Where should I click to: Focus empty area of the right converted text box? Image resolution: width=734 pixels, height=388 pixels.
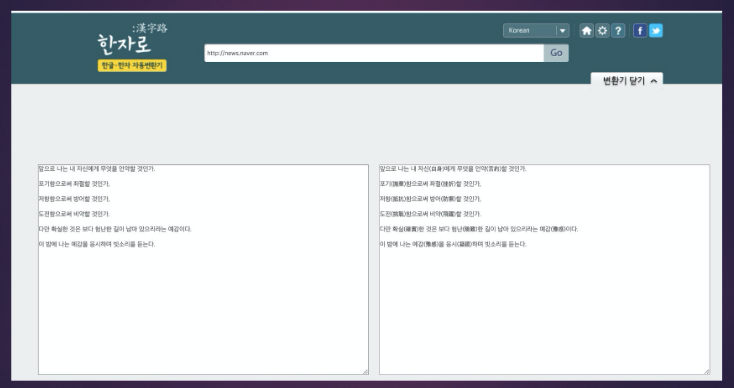coord(544,309)
